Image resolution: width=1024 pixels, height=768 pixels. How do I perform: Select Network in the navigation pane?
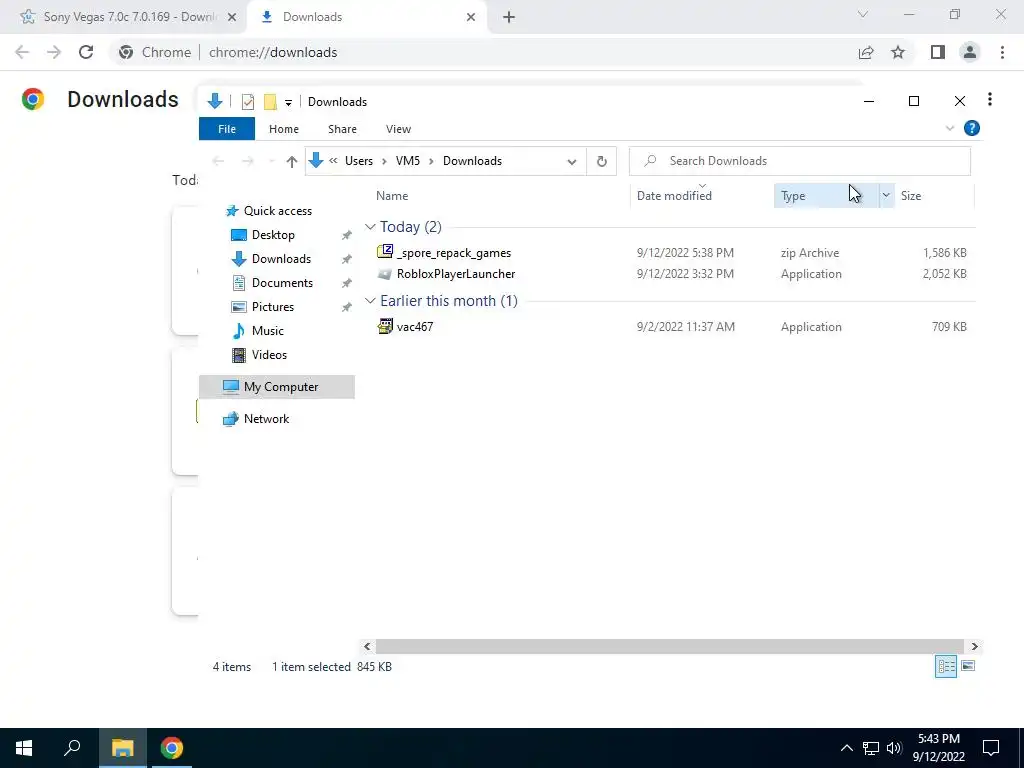[x=266, y=419]
